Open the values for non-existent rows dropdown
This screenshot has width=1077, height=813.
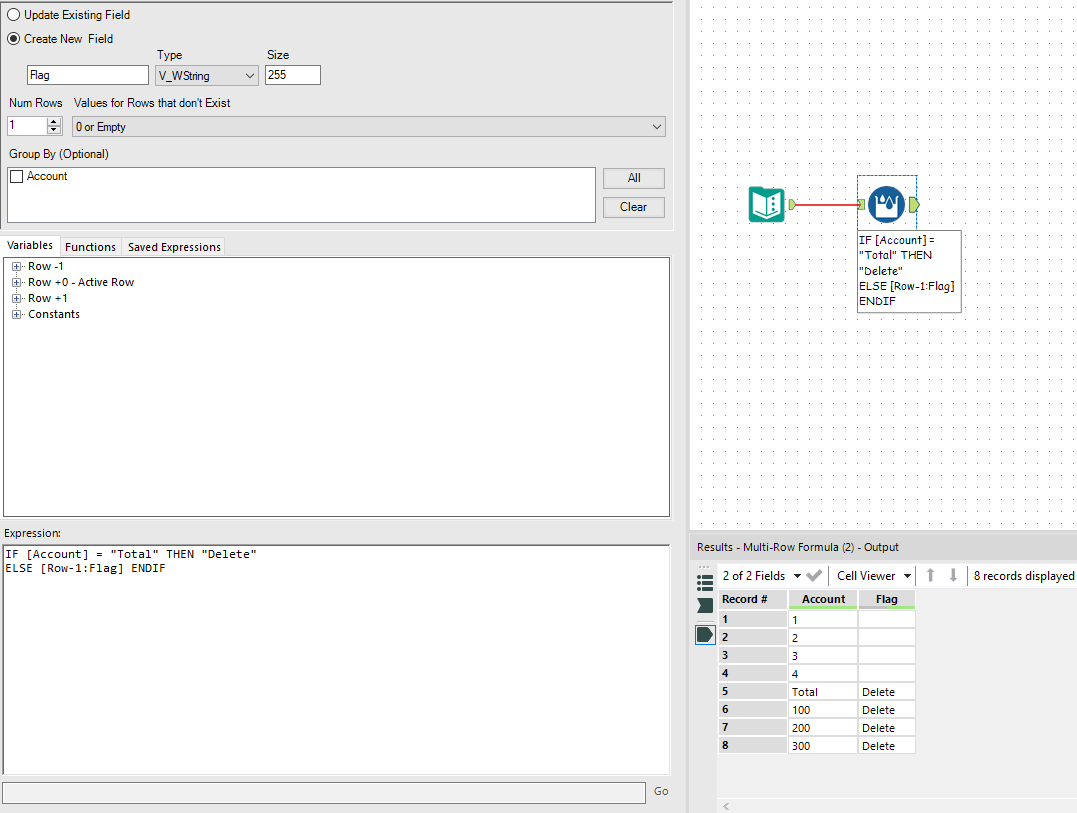coord(368,127)
